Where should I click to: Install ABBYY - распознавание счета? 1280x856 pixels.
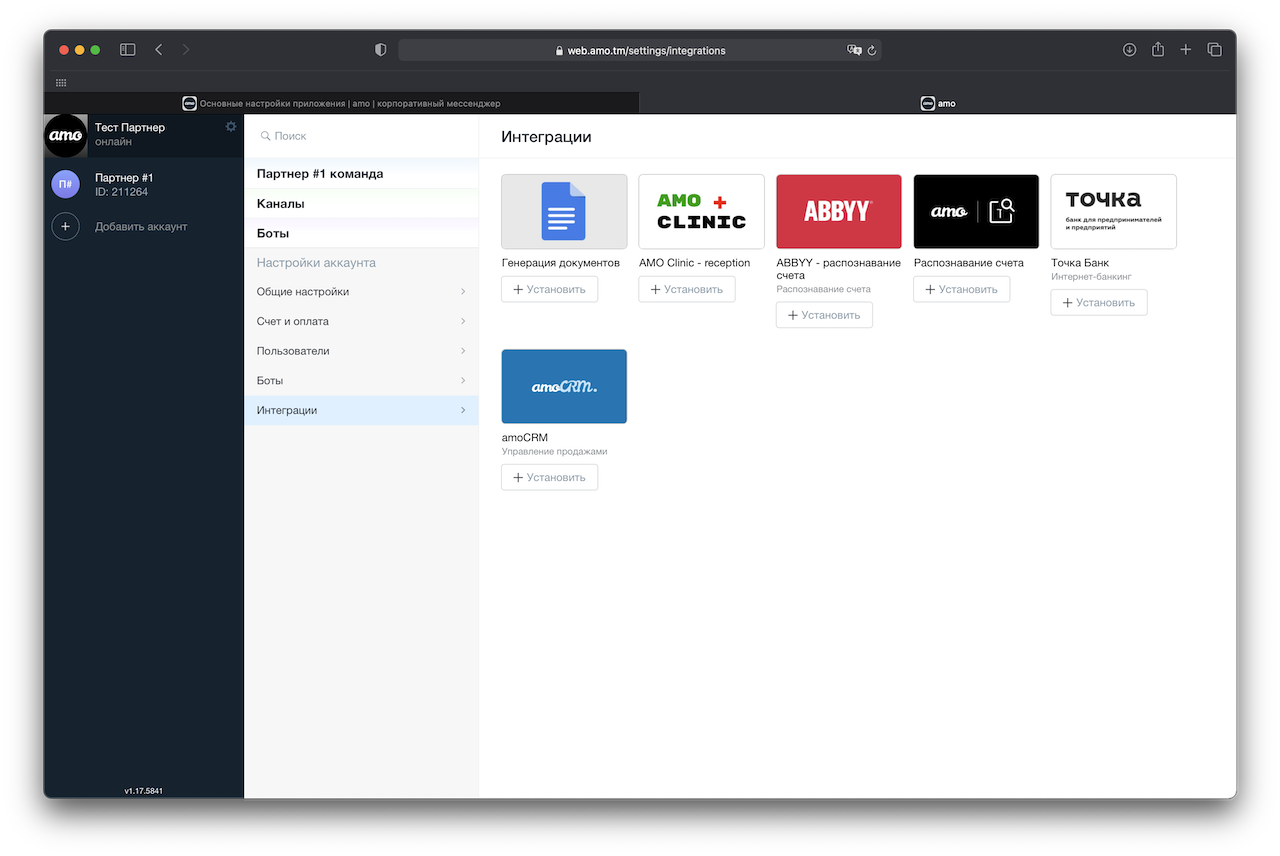click(x=824, y=315)
